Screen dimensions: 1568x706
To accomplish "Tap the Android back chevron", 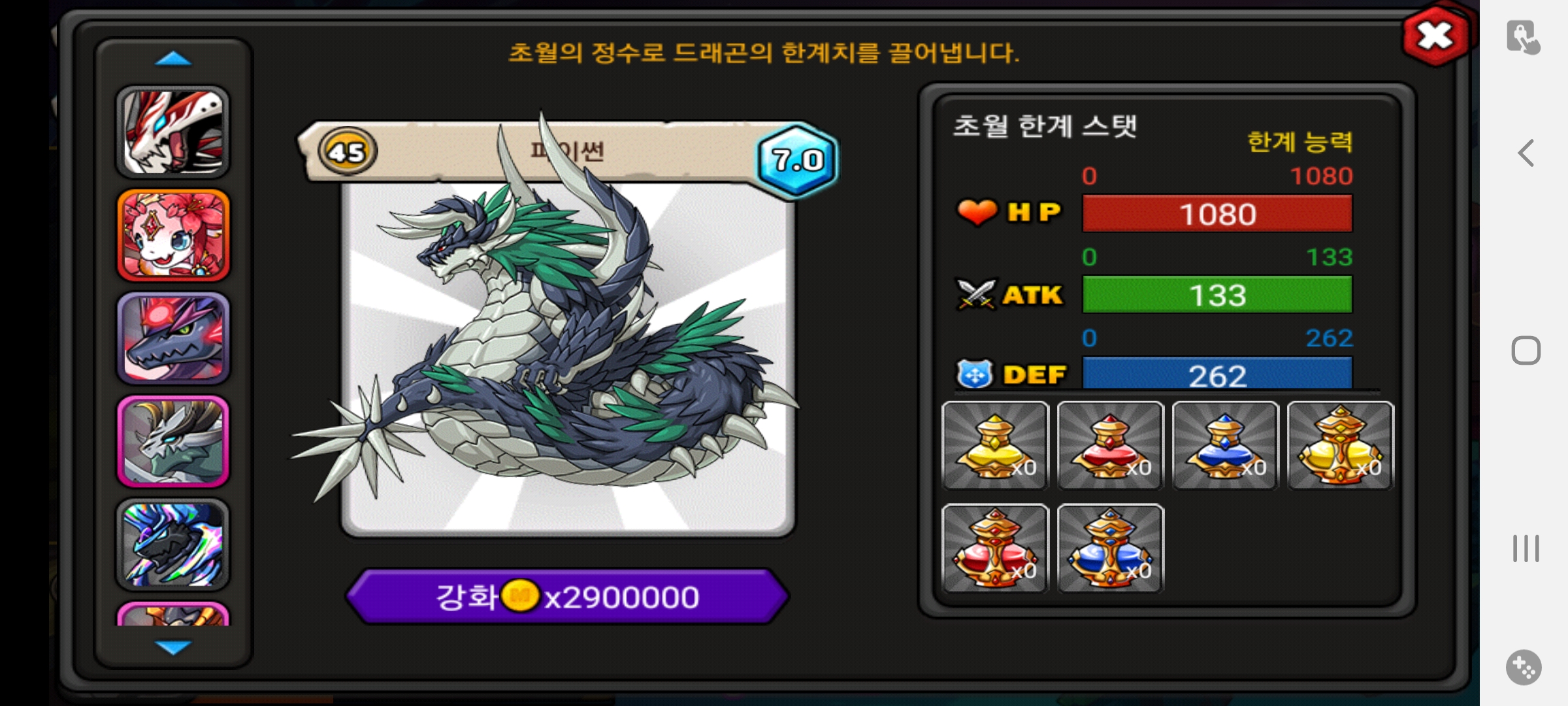I will point(1526,154).
